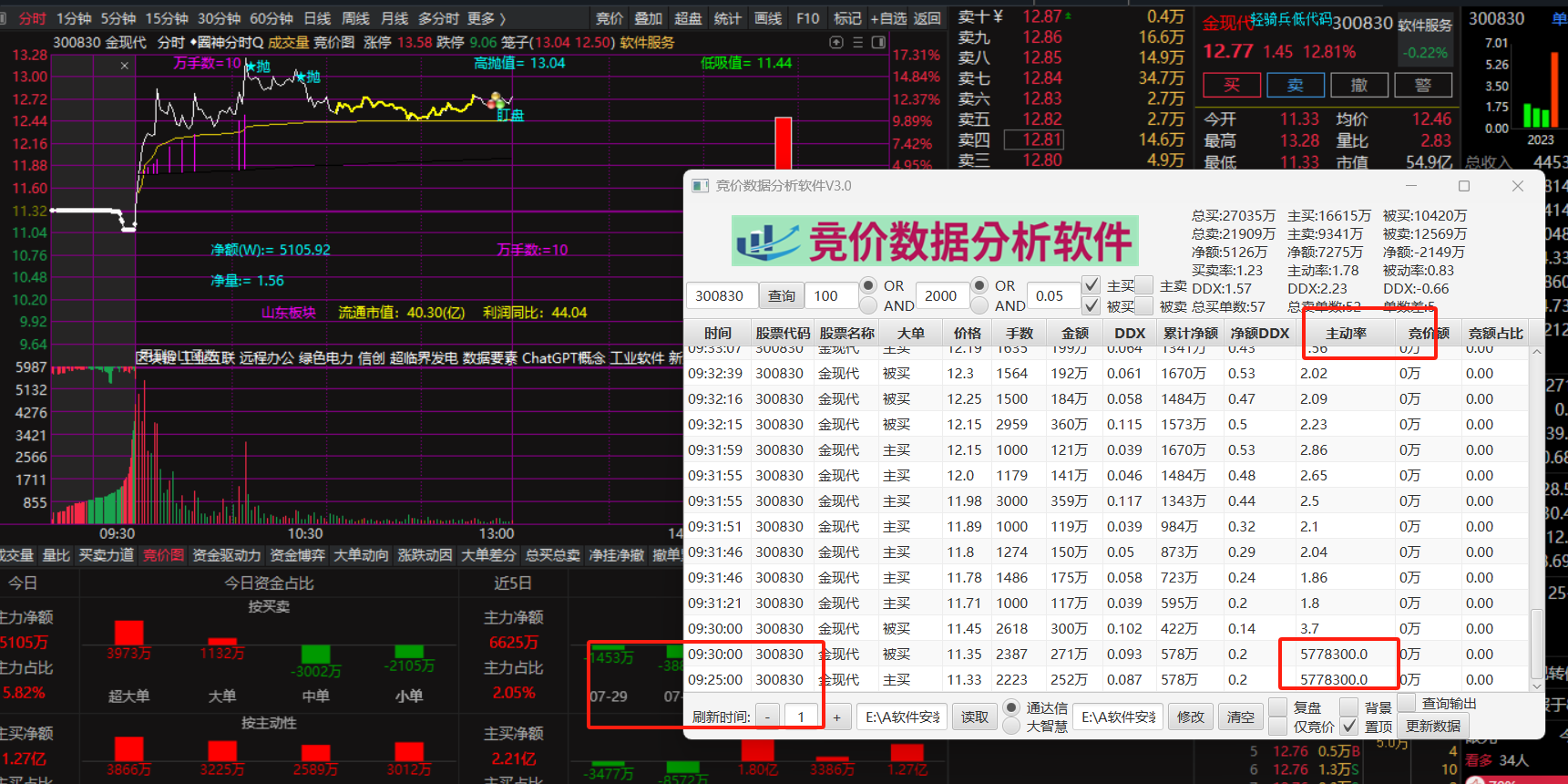The width and height of the screenshot is (1568, 784).
Task: Switch to the 1分钟 chart period
Action: click(x=74, y=18)
